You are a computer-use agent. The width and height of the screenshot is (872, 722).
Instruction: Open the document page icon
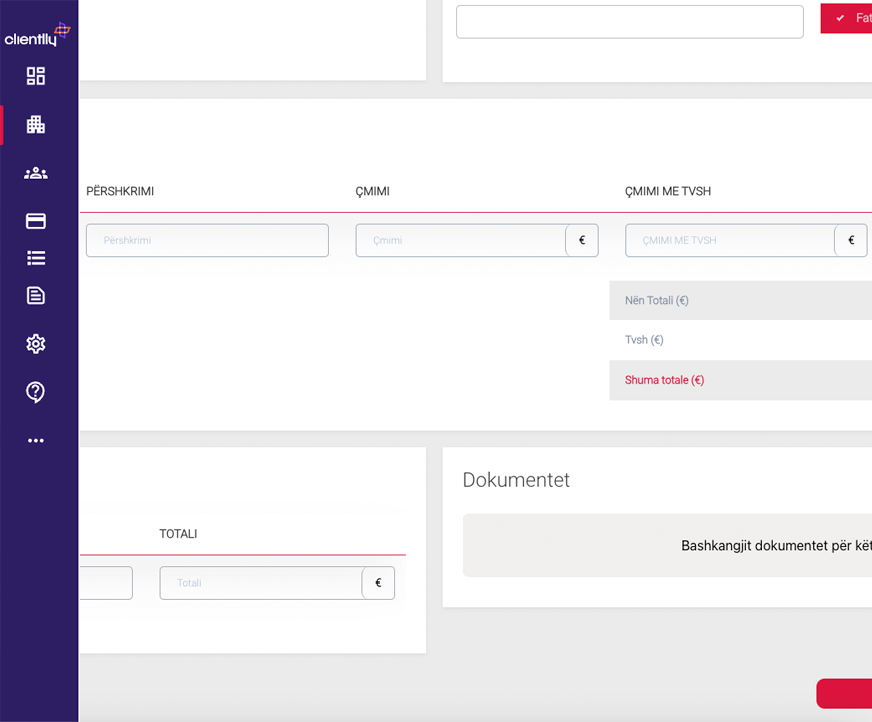[x=36, y=295]
